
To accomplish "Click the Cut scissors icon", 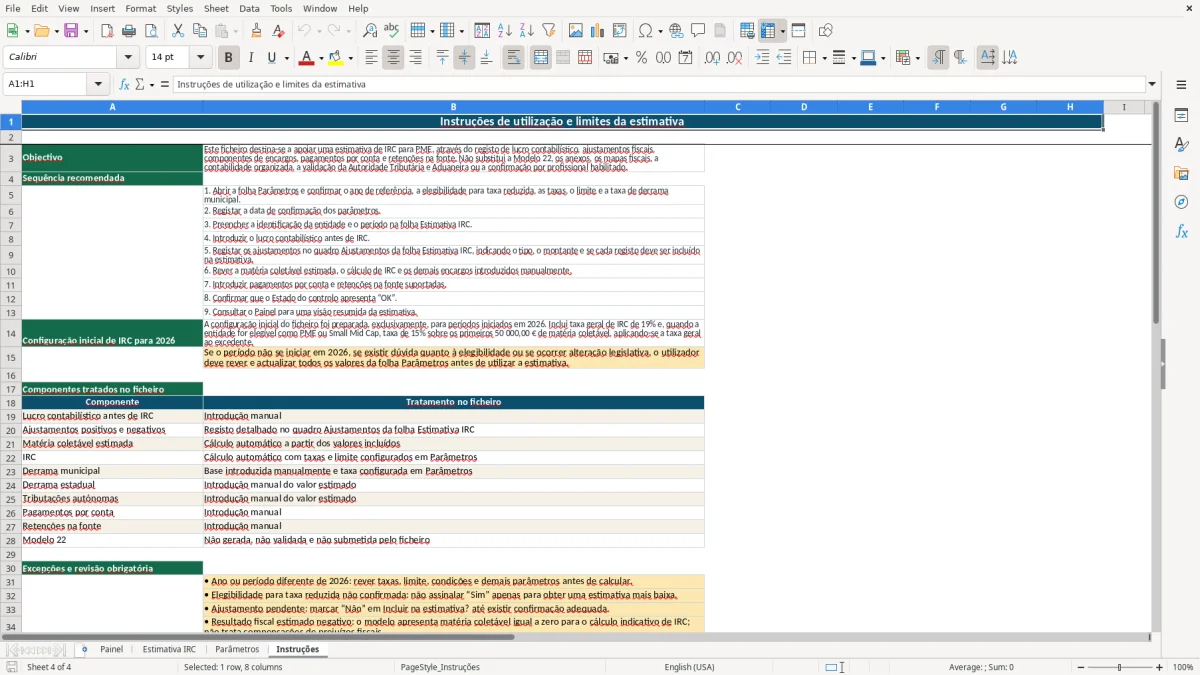I will pyautogui.click(x=178, y=31).
